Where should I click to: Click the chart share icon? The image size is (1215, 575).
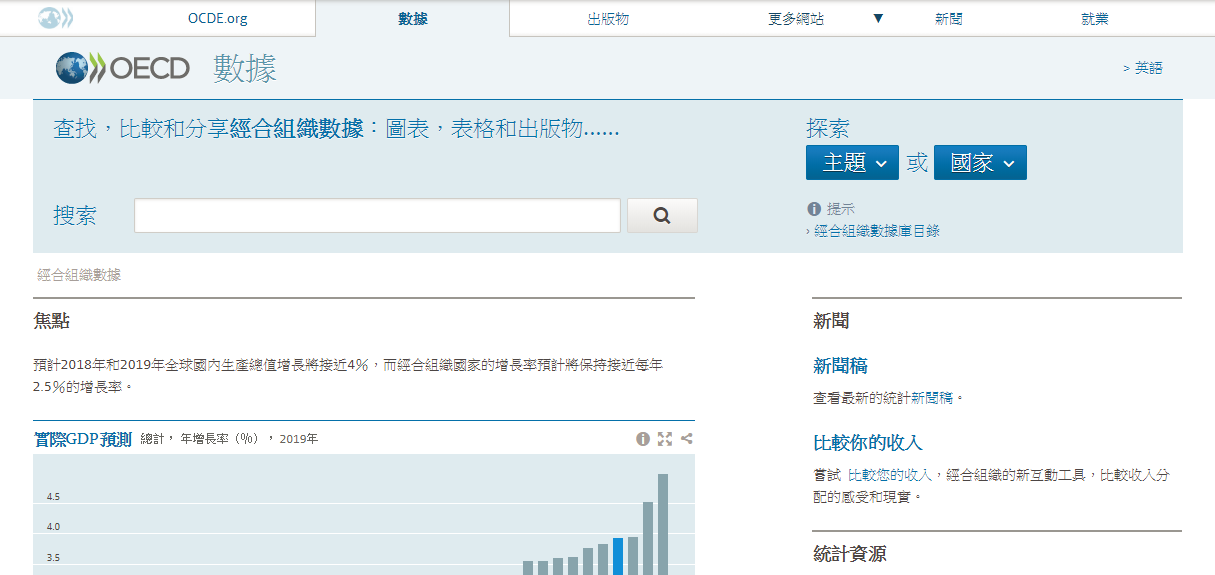(686, 439)
